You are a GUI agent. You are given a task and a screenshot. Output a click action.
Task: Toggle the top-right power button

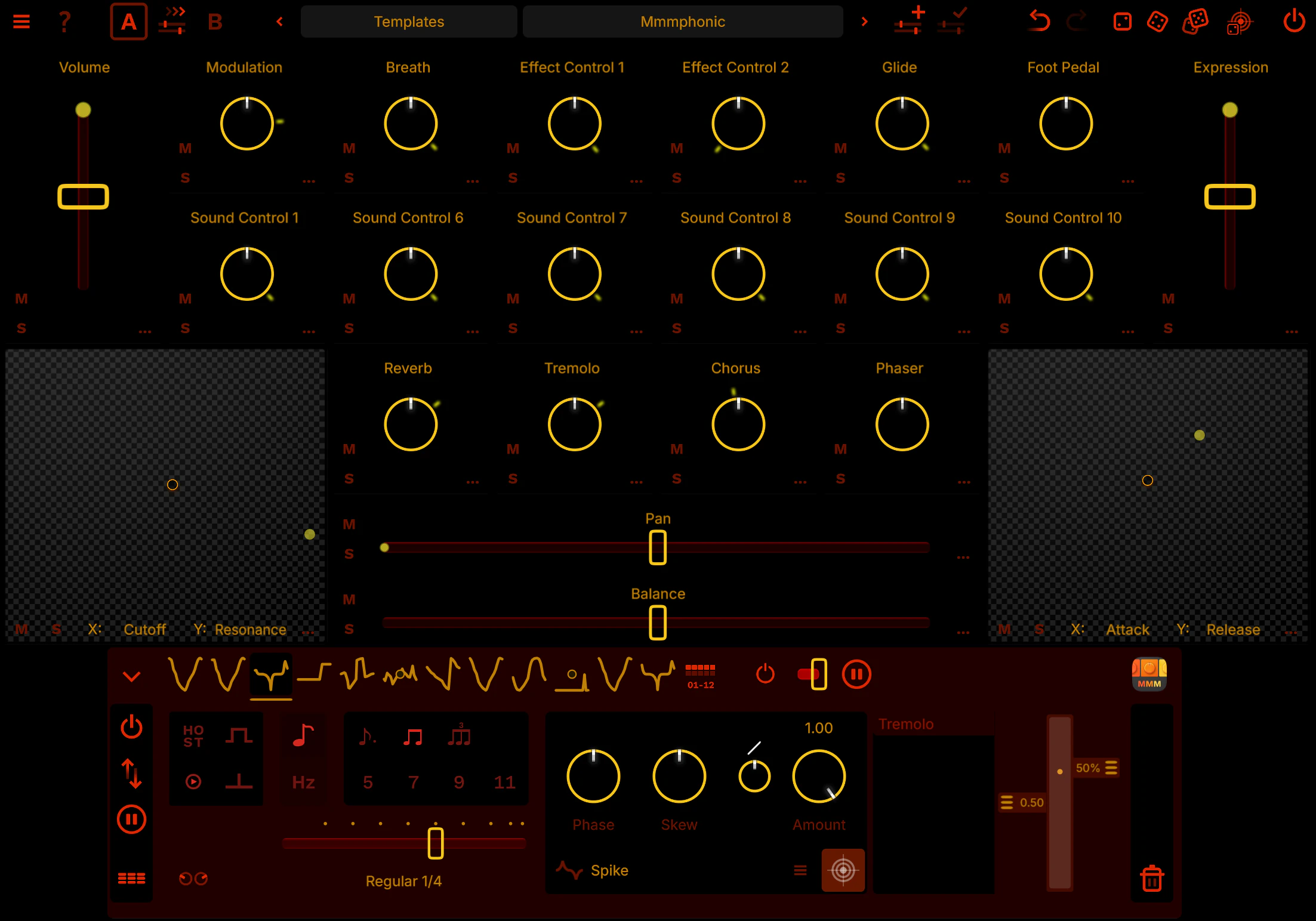(x=1294, y=21)
